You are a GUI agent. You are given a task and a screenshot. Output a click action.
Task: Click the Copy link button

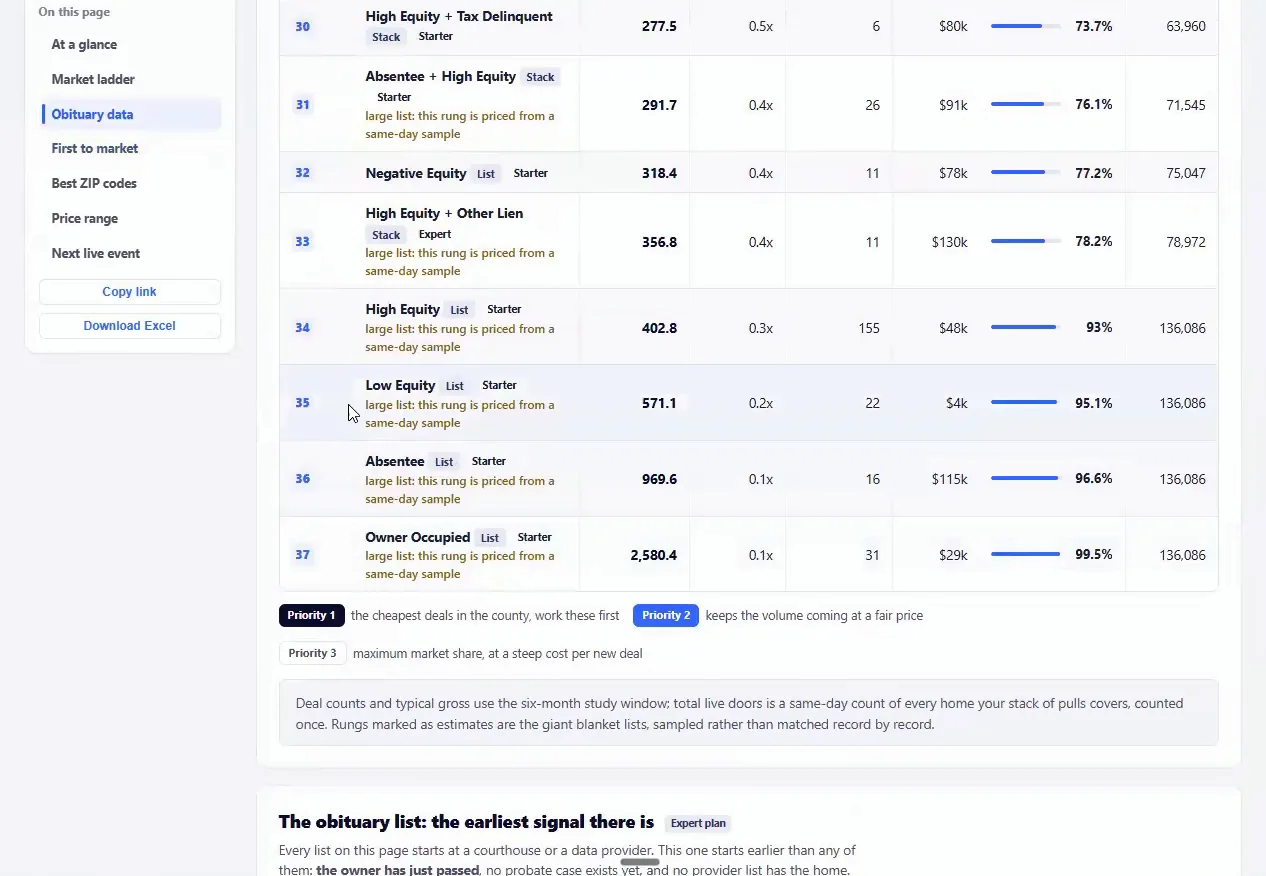130,292
